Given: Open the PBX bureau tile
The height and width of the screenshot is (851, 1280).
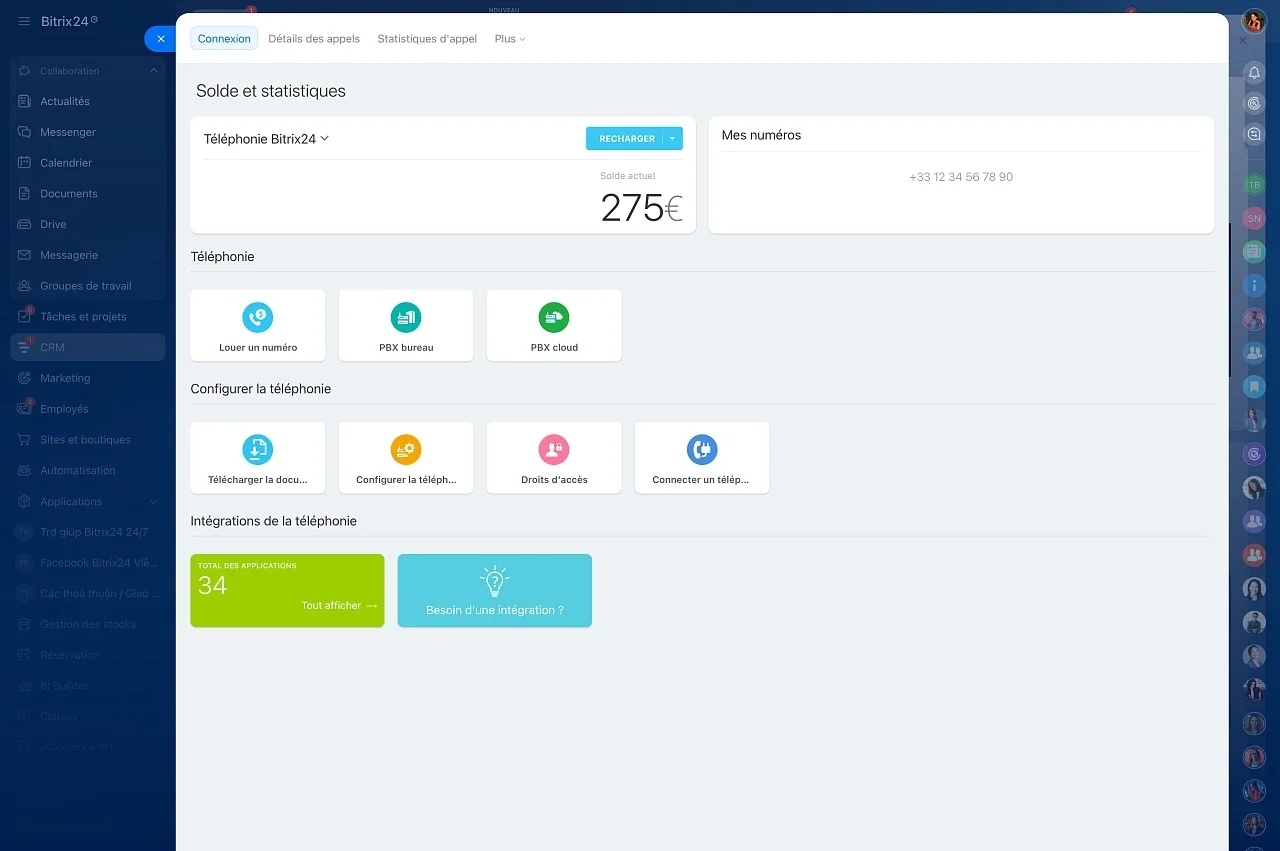Looking at the screenshot, I should click(x=406, y=325).
